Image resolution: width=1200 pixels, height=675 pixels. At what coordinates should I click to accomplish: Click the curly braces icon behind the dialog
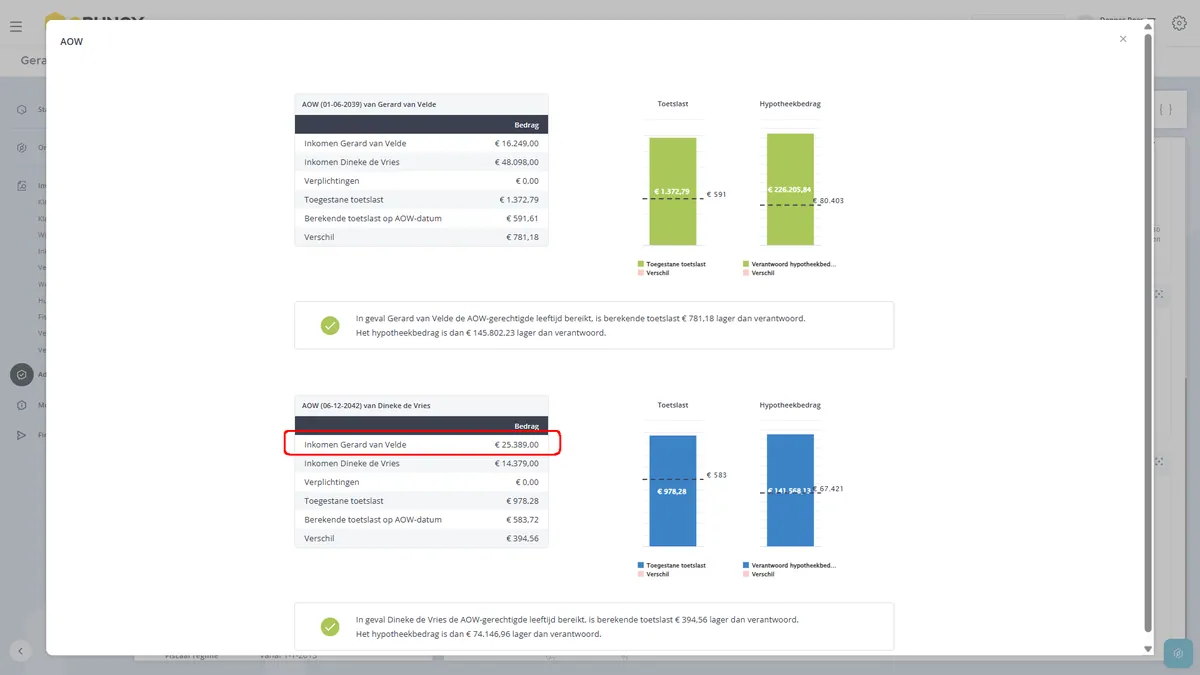point(1165,109)
